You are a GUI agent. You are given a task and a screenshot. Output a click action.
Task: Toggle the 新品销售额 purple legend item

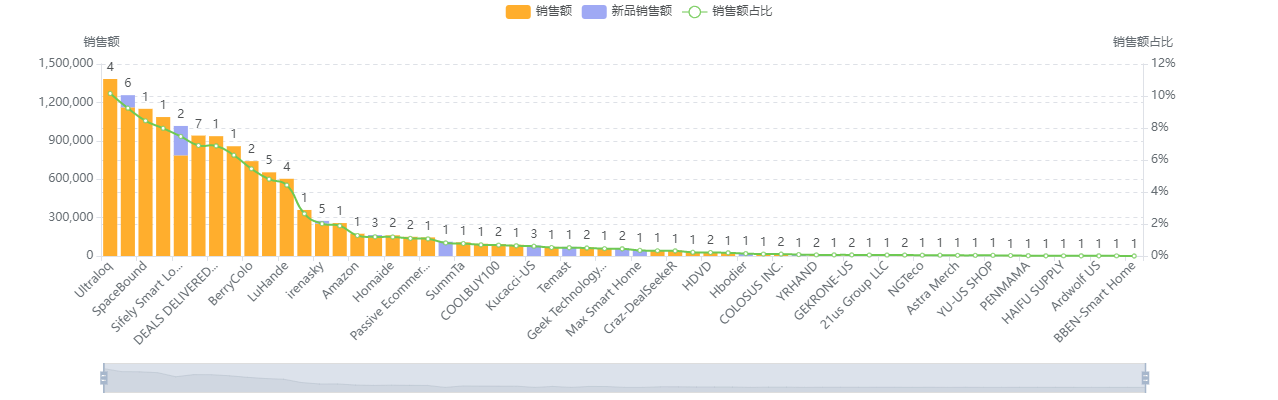click(x=627, y=11)
